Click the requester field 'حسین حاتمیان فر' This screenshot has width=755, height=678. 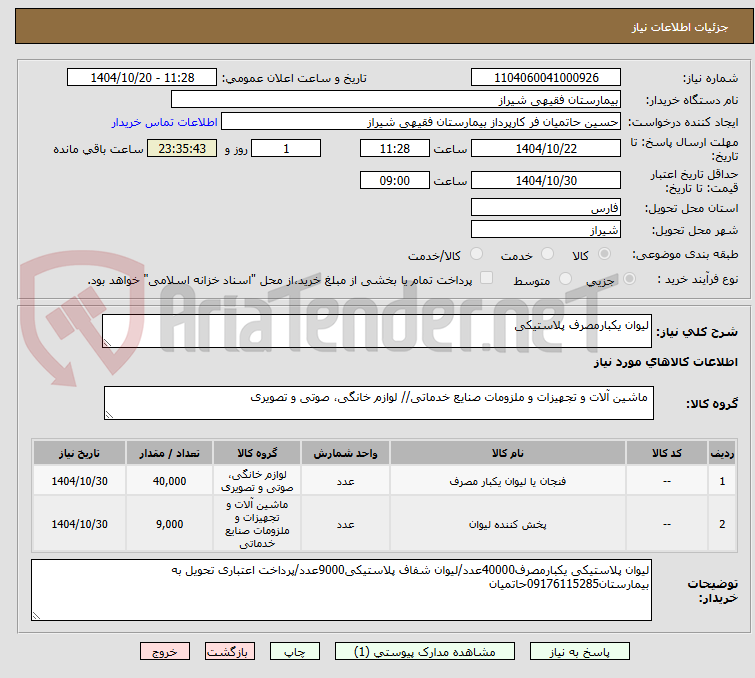pos(421,122)
